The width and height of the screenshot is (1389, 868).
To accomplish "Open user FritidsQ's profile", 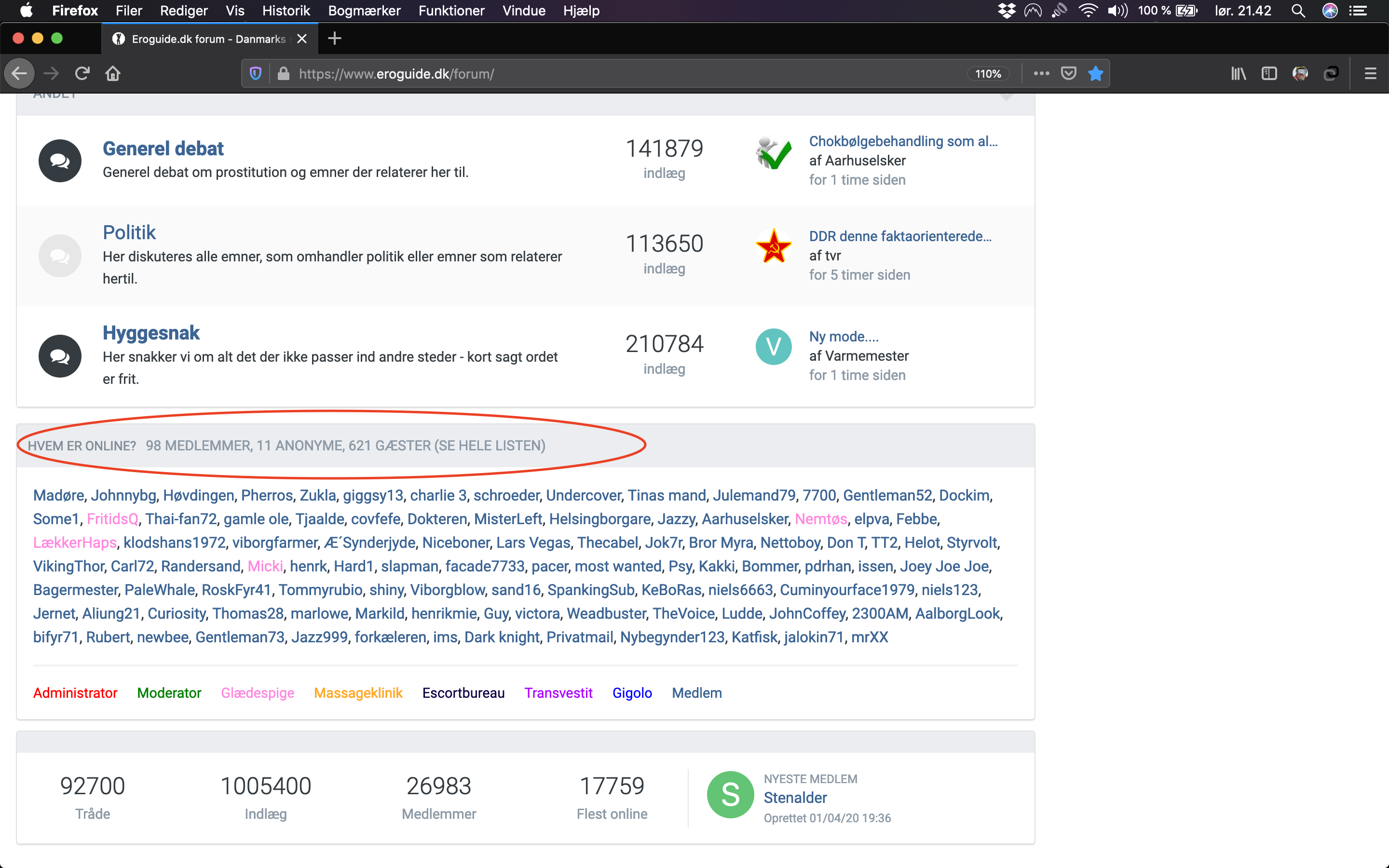I will click(x=112, y=519).
